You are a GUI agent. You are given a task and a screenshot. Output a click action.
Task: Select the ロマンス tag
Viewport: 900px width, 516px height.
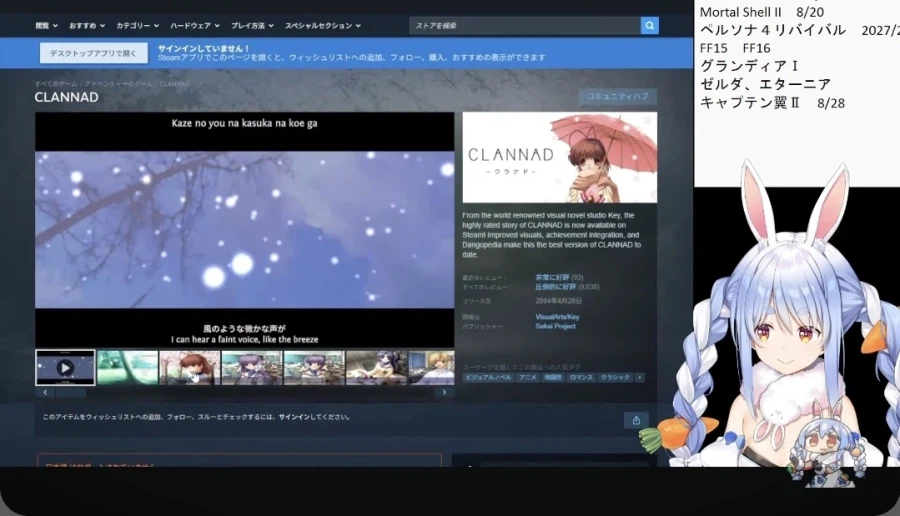click(x=581, y=377)
